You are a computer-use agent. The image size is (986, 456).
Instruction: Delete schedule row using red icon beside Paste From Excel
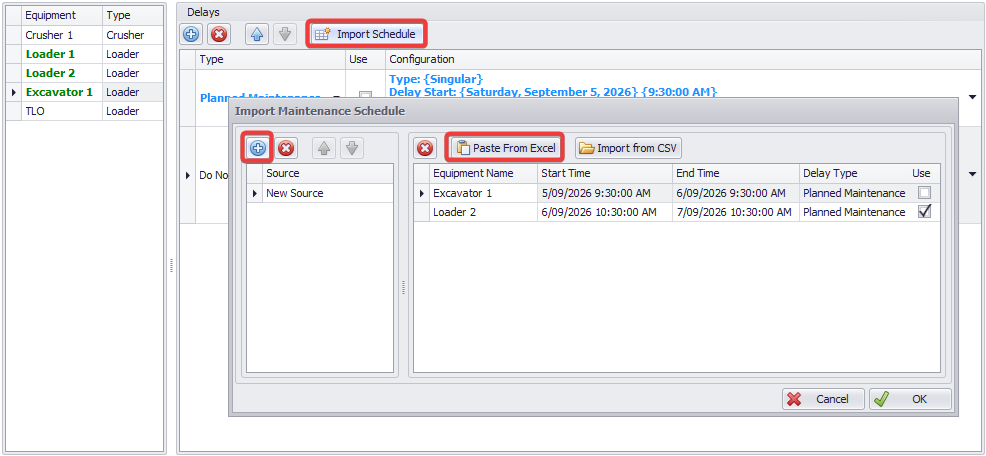tap(426, 148)
